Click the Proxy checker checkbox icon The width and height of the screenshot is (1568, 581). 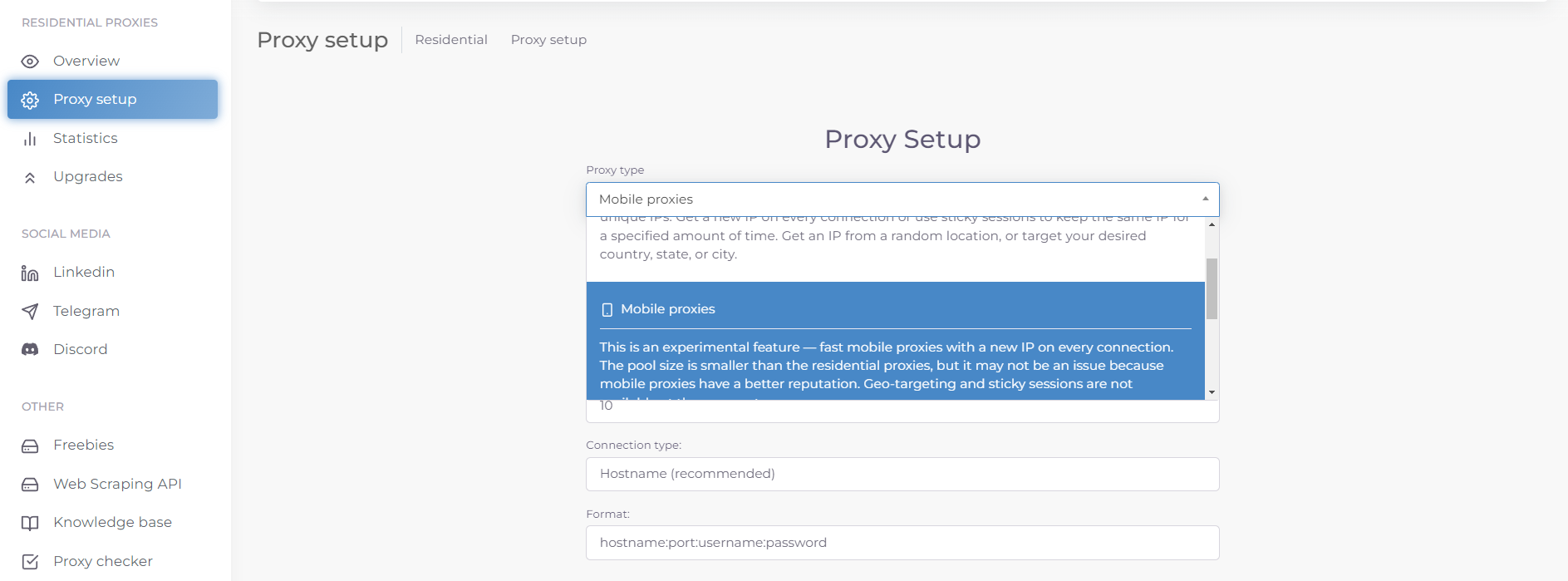pyautogui.click(x=30, y=562)
